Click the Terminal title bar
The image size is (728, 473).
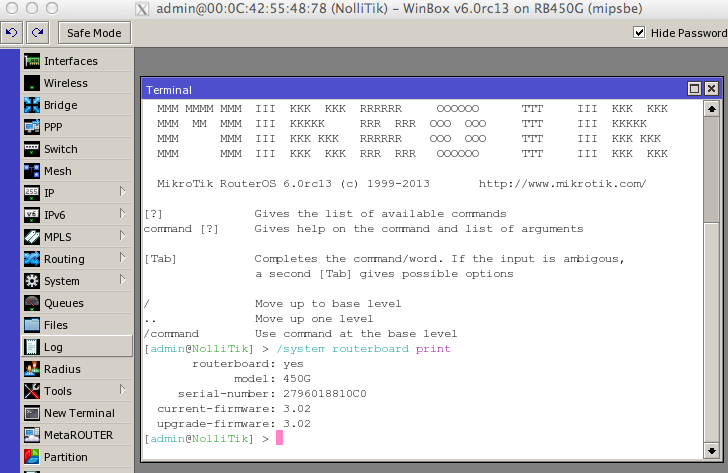coord(416,89)
